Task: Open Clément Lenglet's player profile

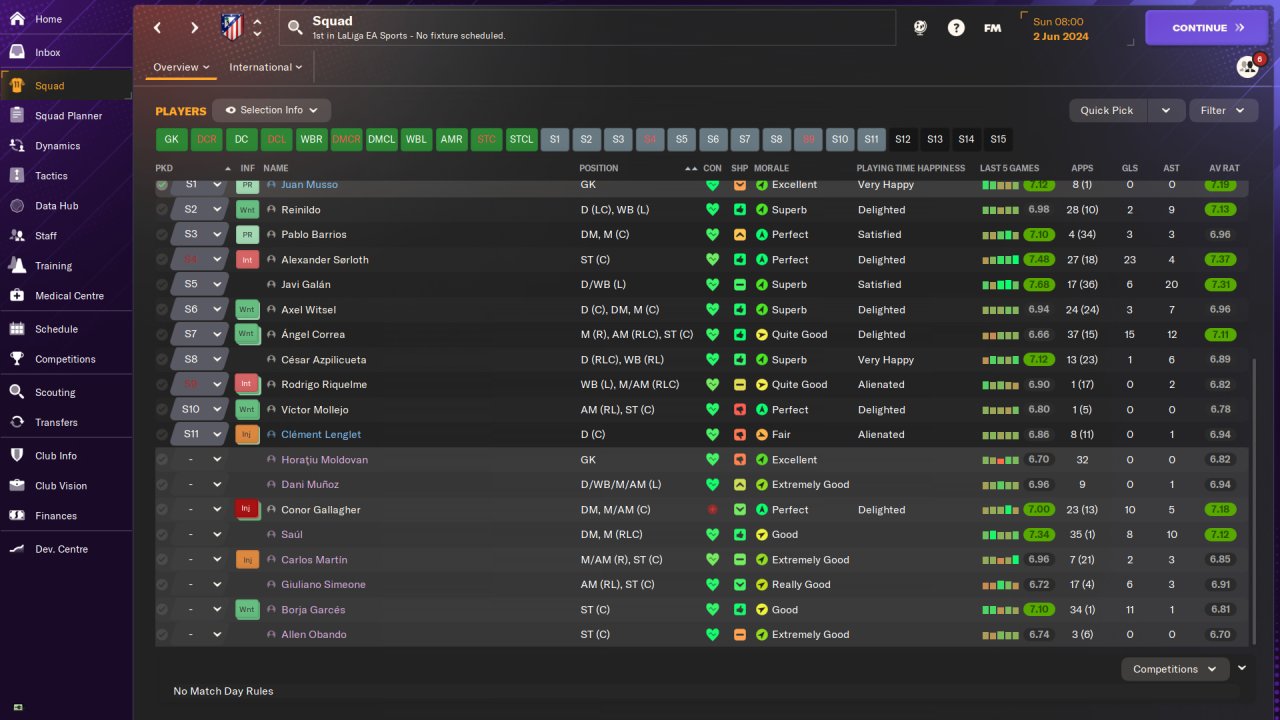Action: (321, 435)
